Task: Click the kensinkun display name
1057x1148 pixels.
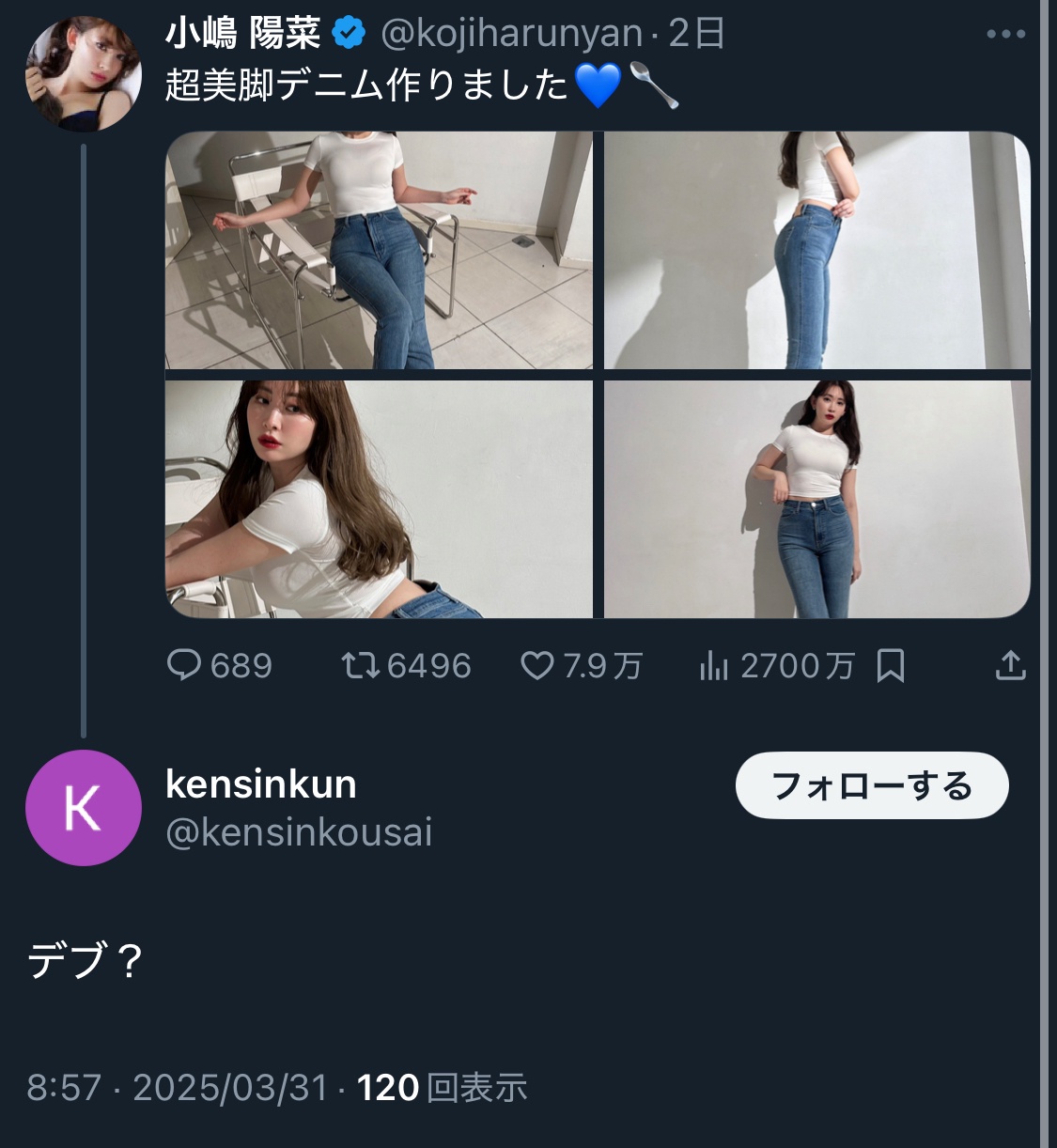Action: pyautogui.click(x=261, y=783)
